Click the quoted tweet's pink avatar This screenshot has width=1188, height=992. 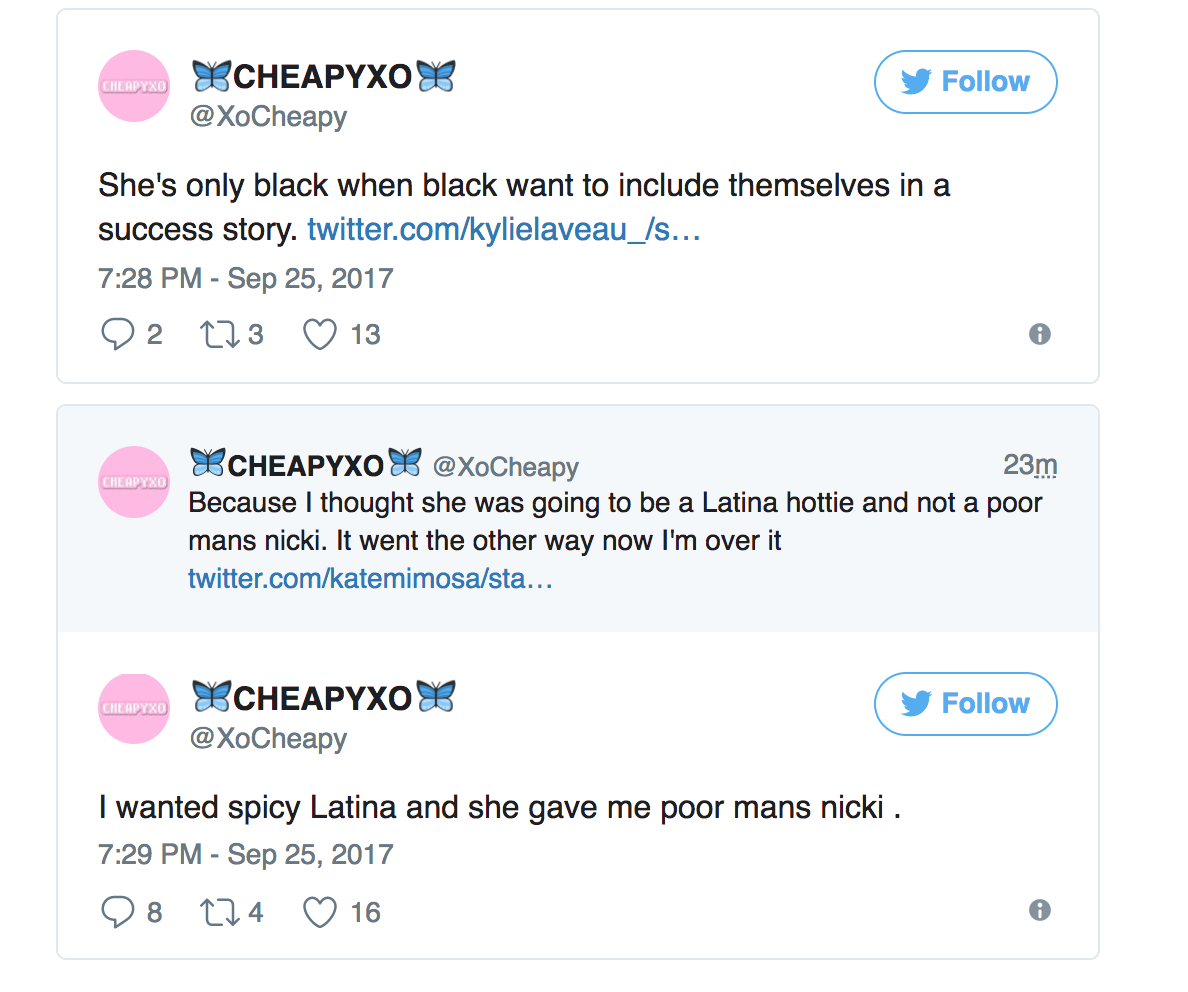click(x=134, y=482)
